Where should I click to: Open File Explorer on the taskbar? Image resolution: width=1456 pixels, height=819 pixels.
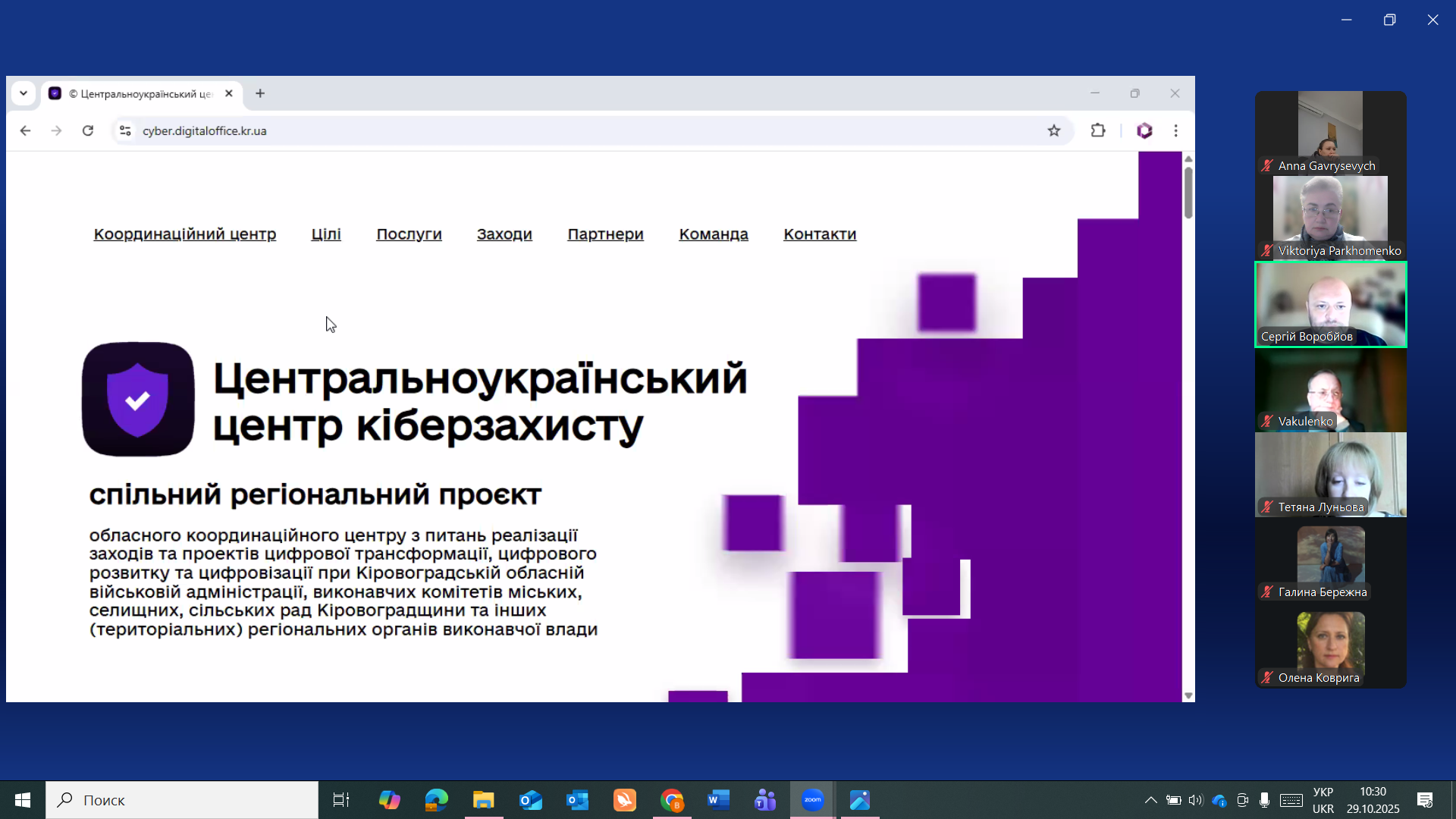(483, 800)
